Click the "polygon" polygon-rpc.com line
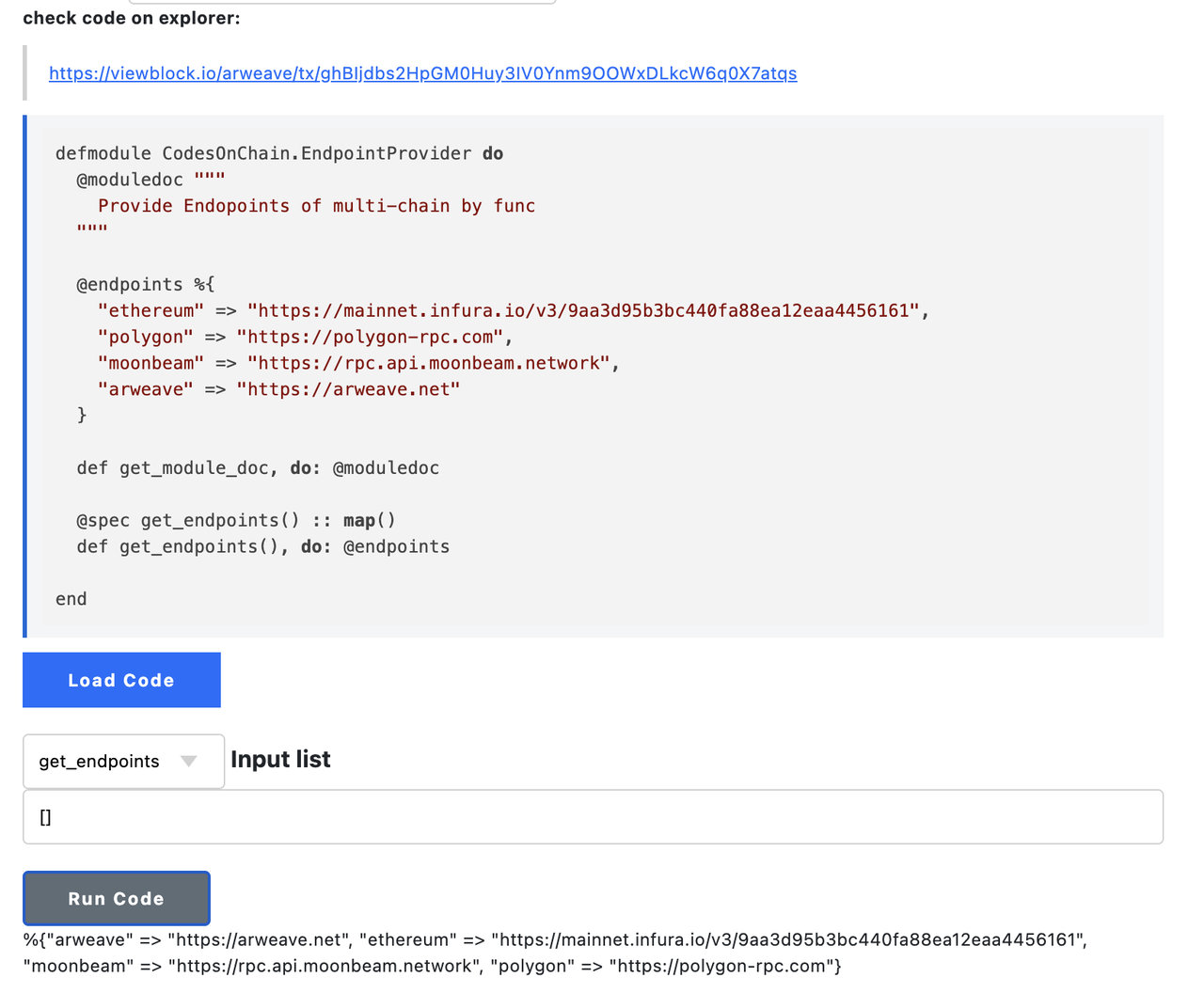Image resolution: width=1204 pixels, height=993 pixels. 306,337
